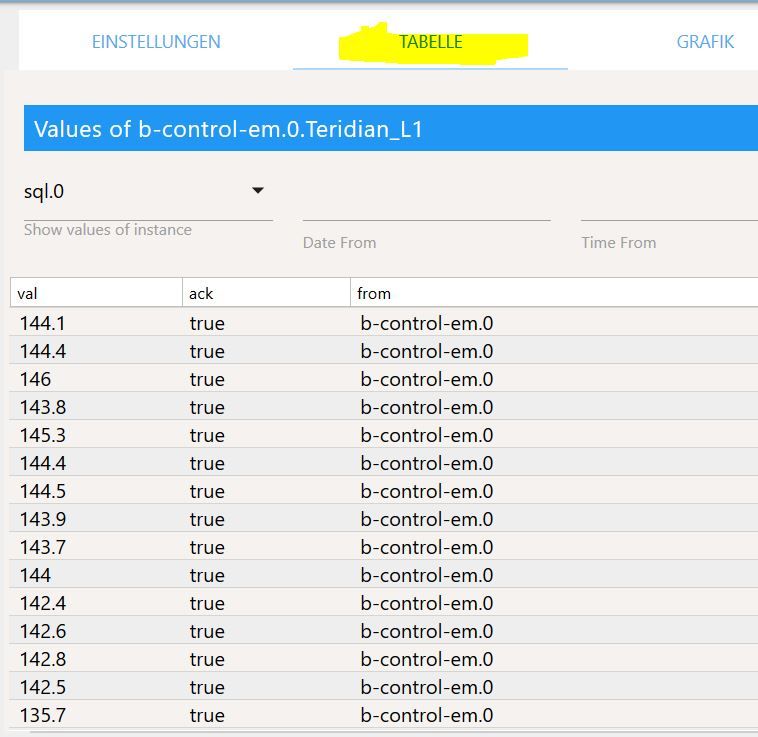Select the value 146 cell
This screenshot has width=758, height=737.
(x=35, y=379)
